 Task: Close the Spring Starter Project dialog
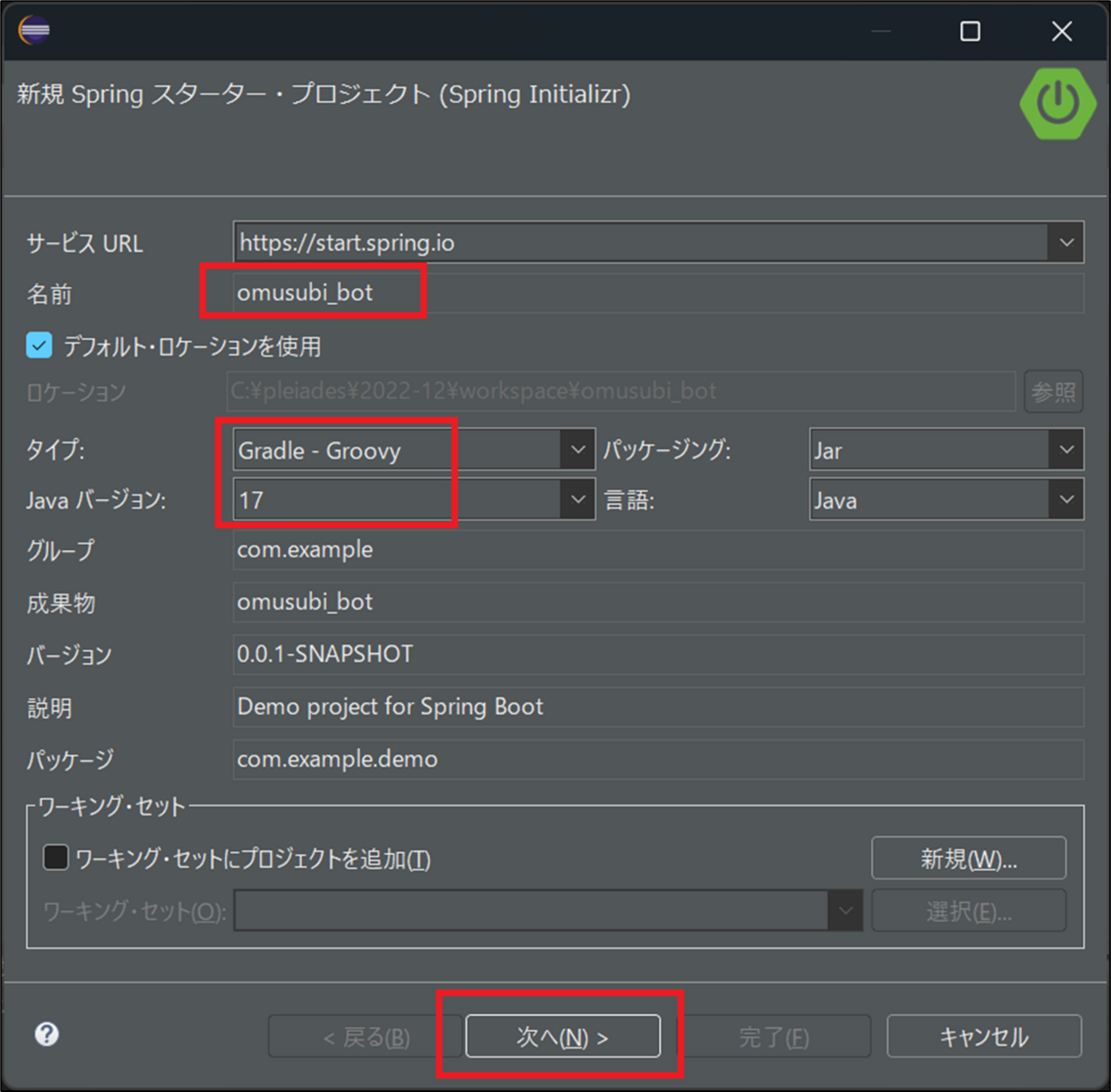[1062, 31]
